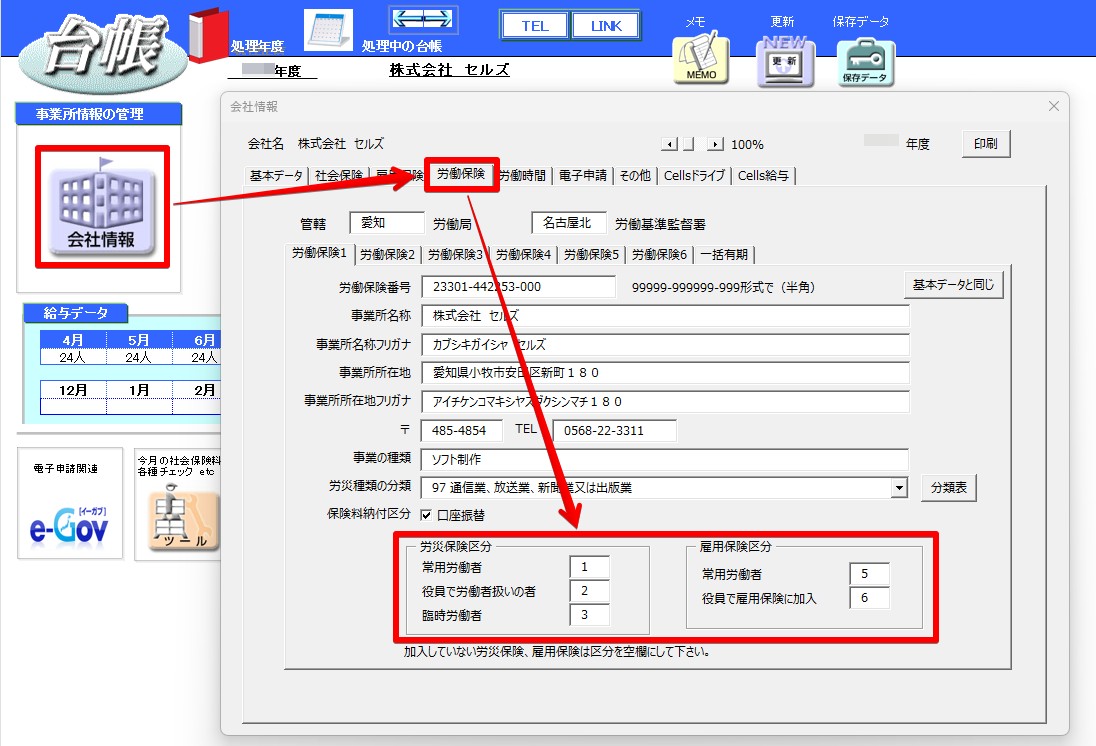Select the 労働保険 tab
This screenshot has width=1096, height=746.
click(461, 173)
